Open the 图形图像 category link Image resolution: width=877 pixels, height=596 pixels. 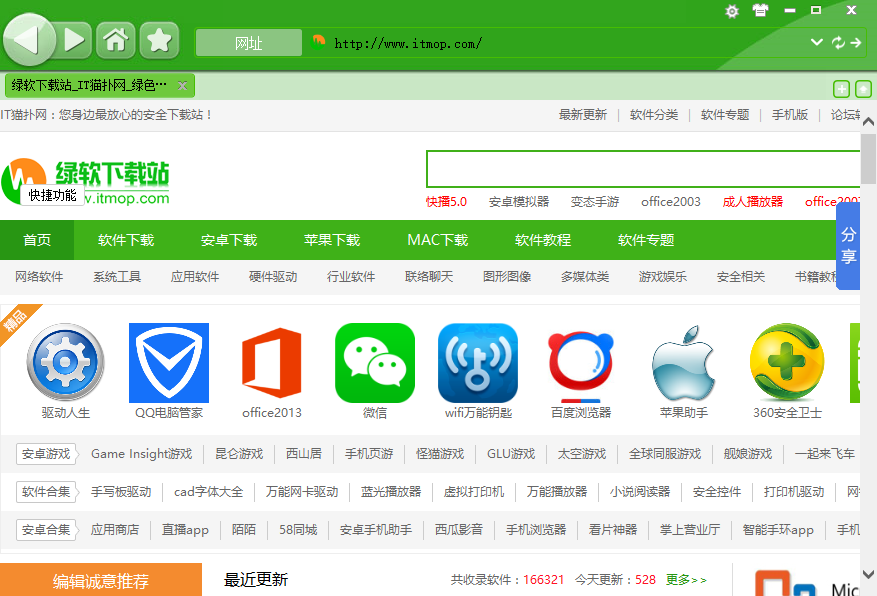pyautogui.click(x=507, y=277)
